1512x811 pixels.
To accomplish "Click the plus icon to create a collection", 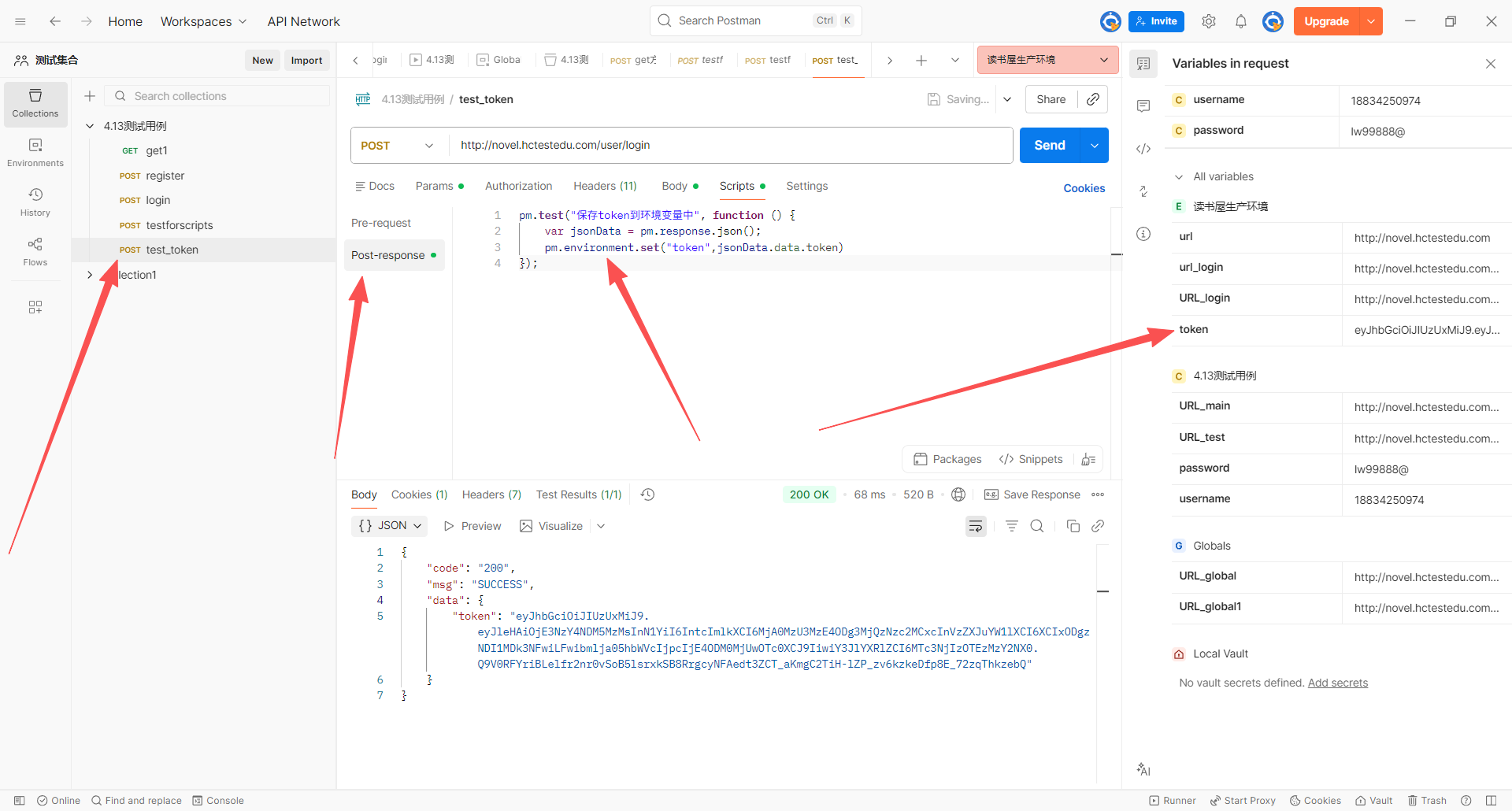I will point(90,96).
